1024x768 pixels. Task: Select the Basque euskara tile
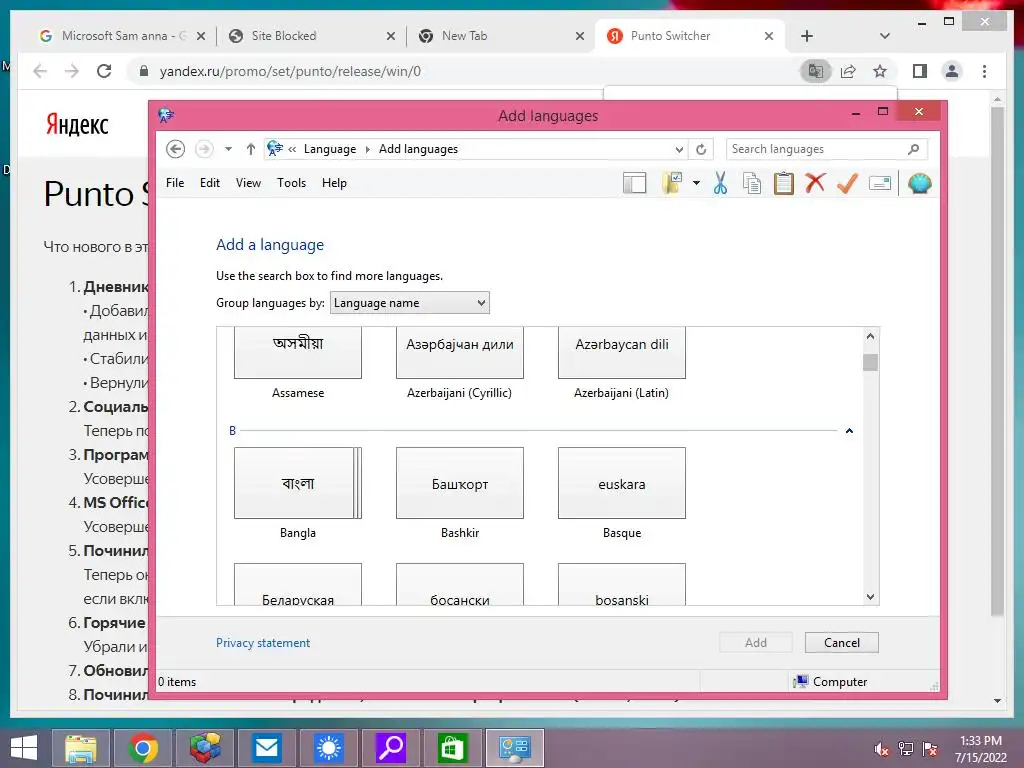click(622, 483)
